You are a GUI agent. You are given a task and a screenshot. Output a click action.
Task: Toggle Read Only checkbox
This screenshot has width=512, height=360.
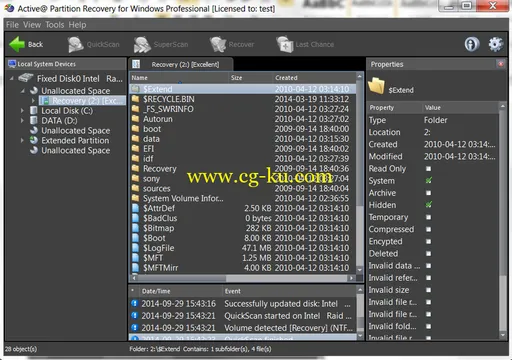[428, 169]
